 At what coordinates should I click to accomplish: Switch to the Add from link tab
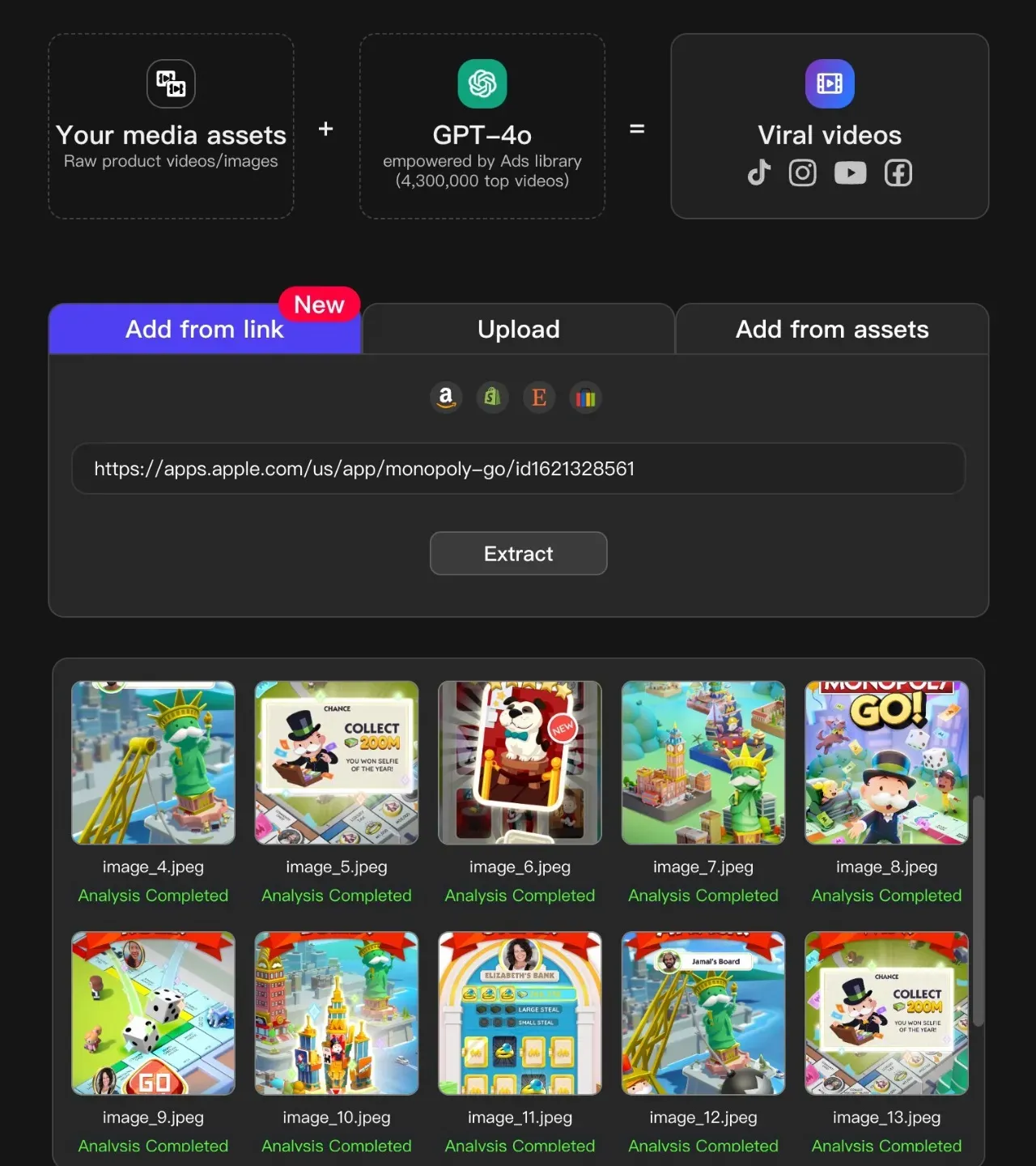pyautogui.click(x=205, y=329)
